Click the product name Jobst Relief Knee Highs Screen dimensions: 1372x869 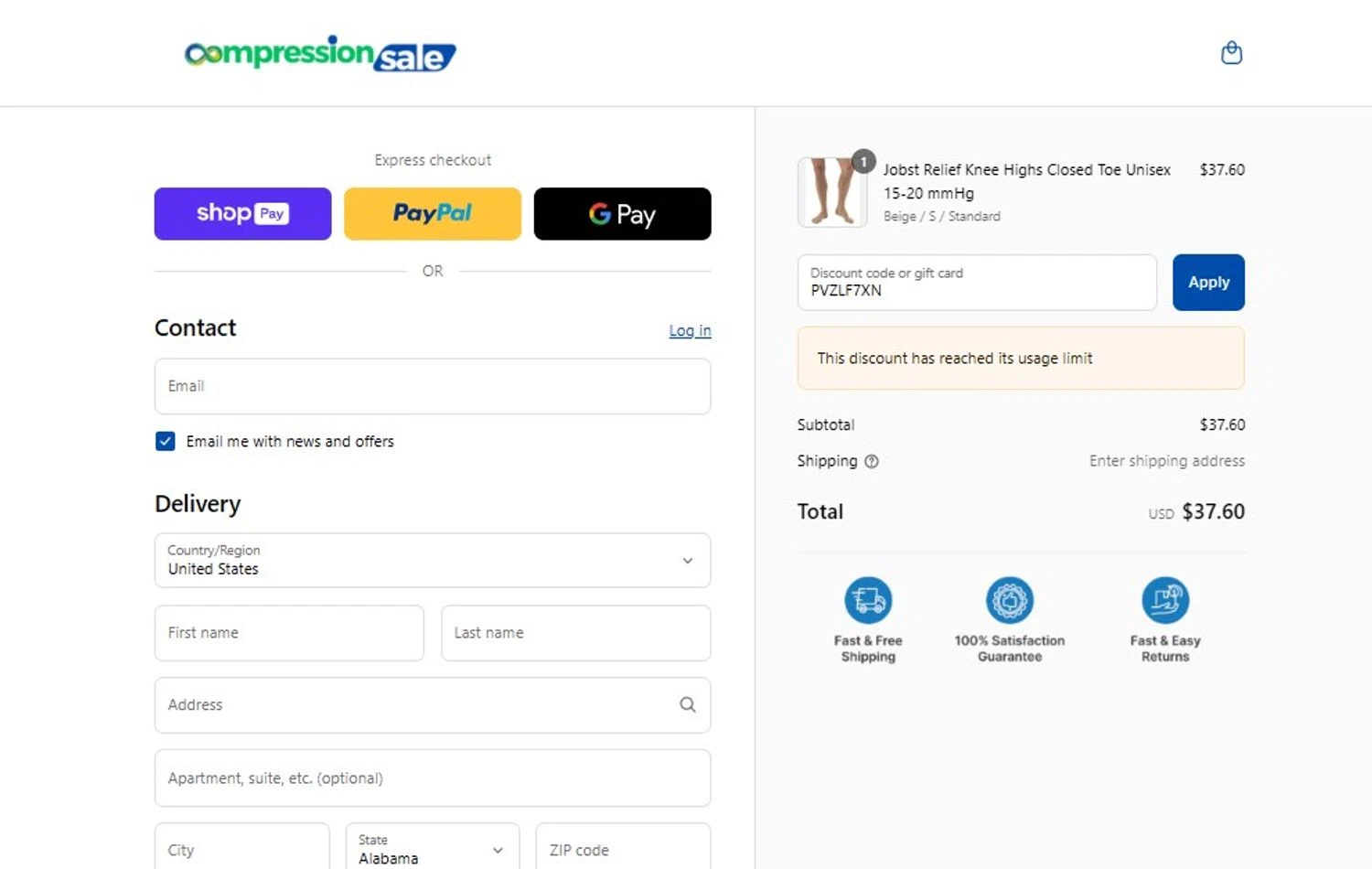click(1026, 181)
